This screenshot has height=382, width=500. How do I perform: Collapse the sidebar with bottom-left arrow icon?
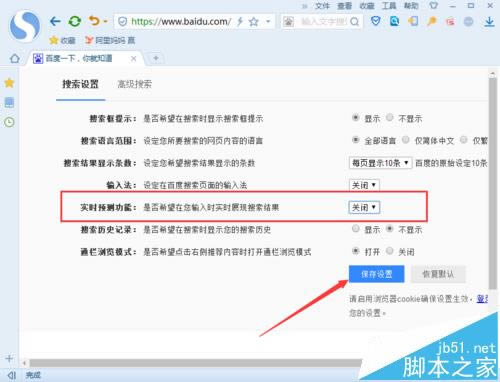(12, 375)
